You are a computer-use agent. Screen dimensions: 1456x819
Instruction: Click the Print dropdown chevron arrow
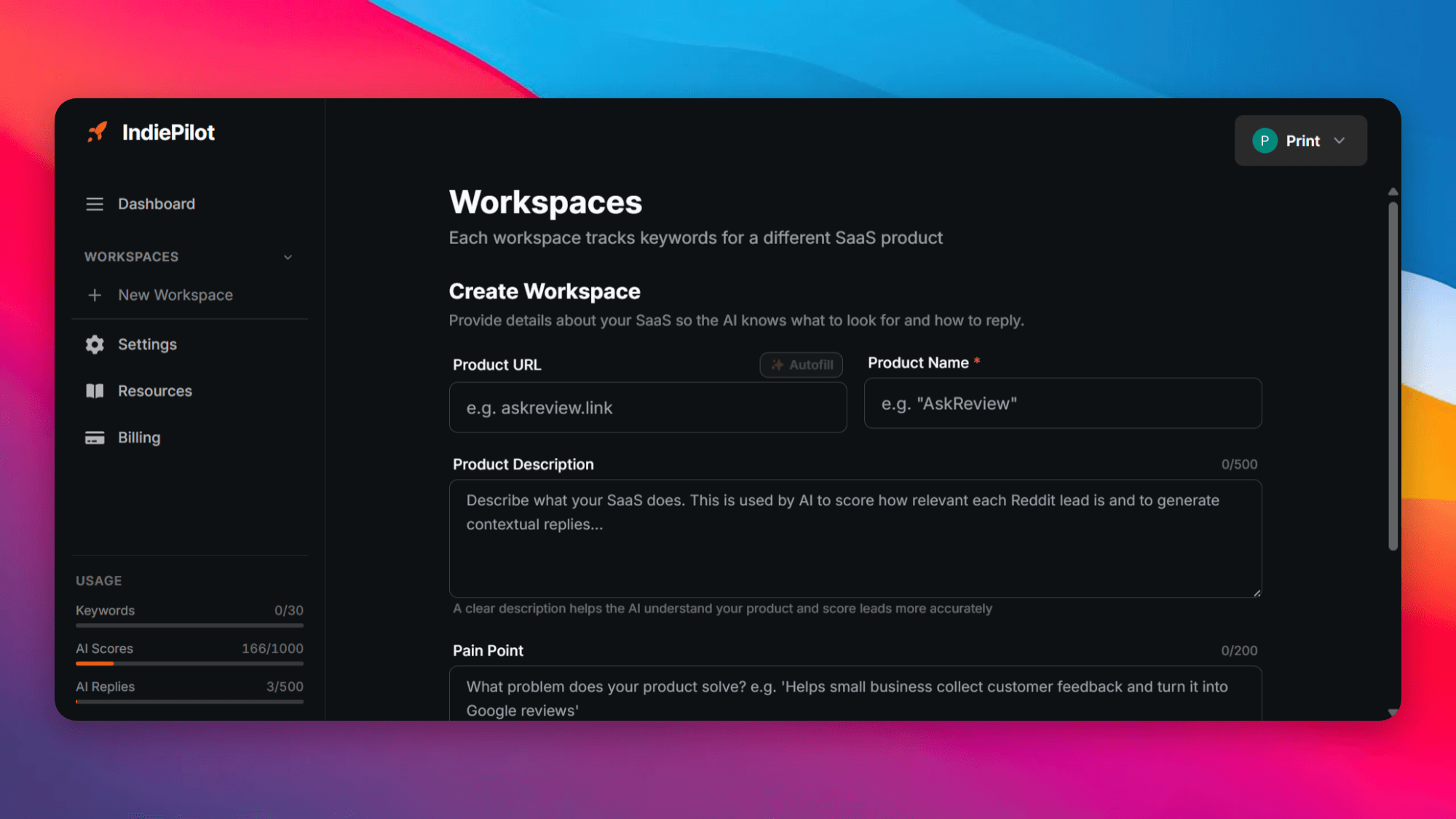click(x=1340, y=141)
